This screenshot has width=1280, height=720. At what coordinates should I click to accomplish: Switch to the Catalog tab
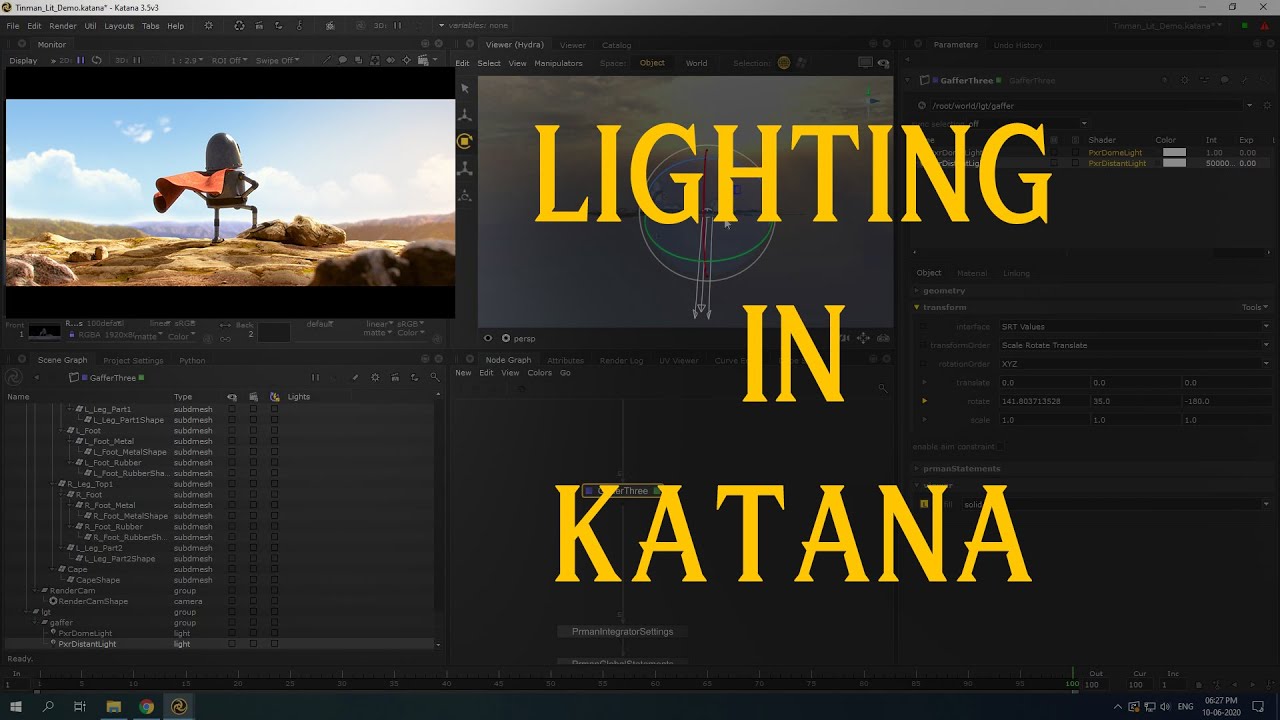click(616, 45)
